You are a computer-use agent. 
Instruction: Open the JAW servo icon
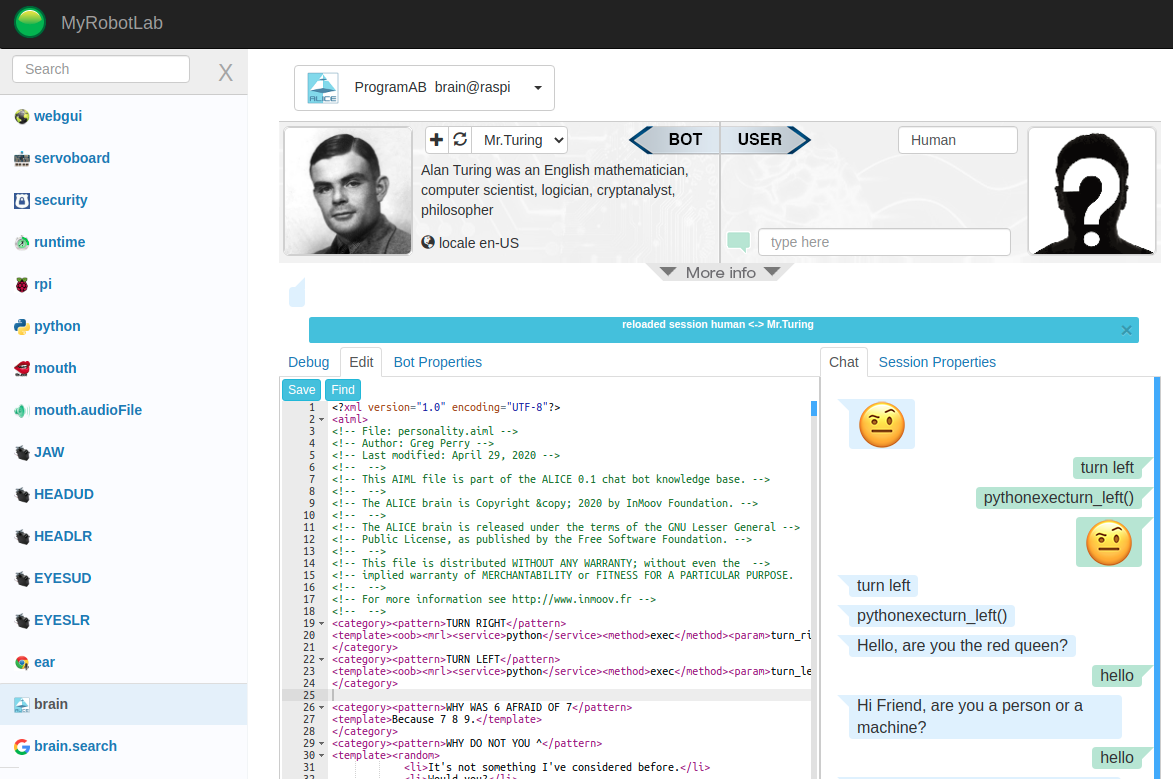(x=22, y=452)
